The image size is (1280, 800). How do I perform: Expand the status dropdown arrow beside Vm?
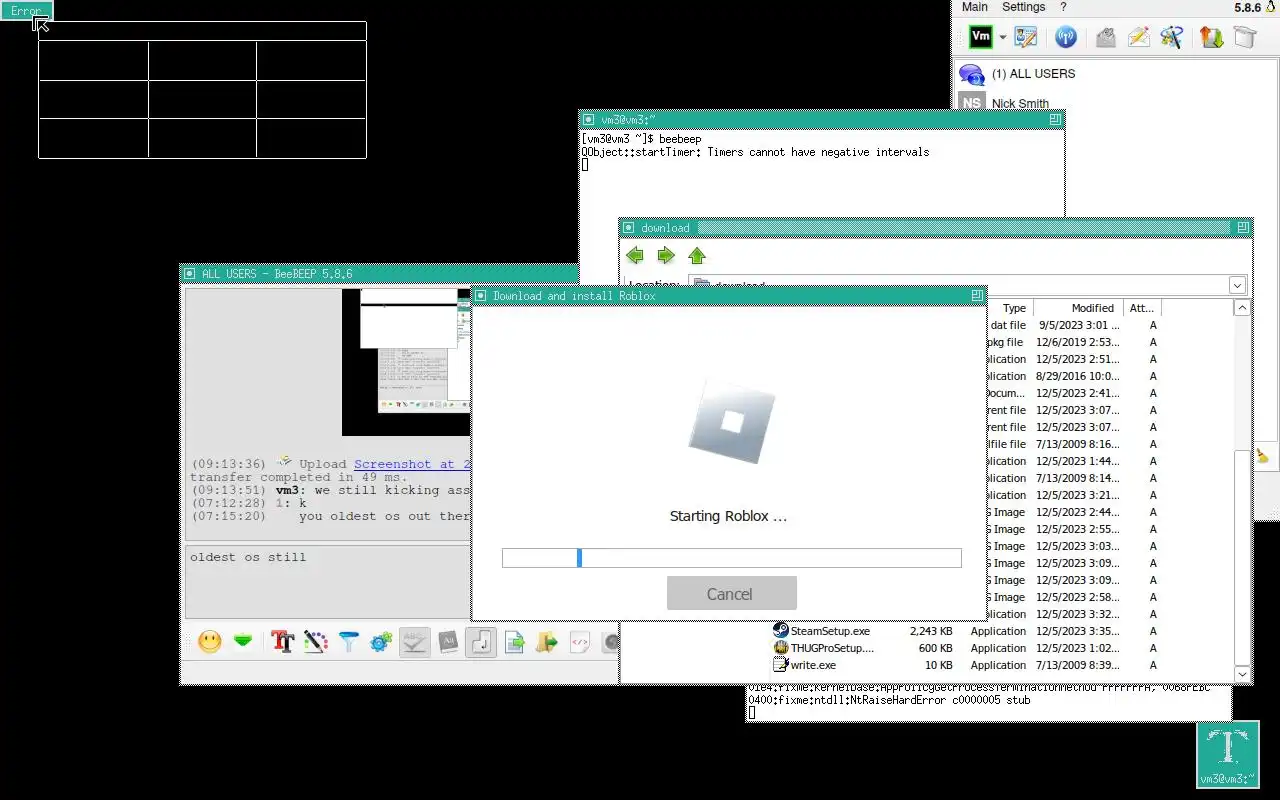[1002, 38]
